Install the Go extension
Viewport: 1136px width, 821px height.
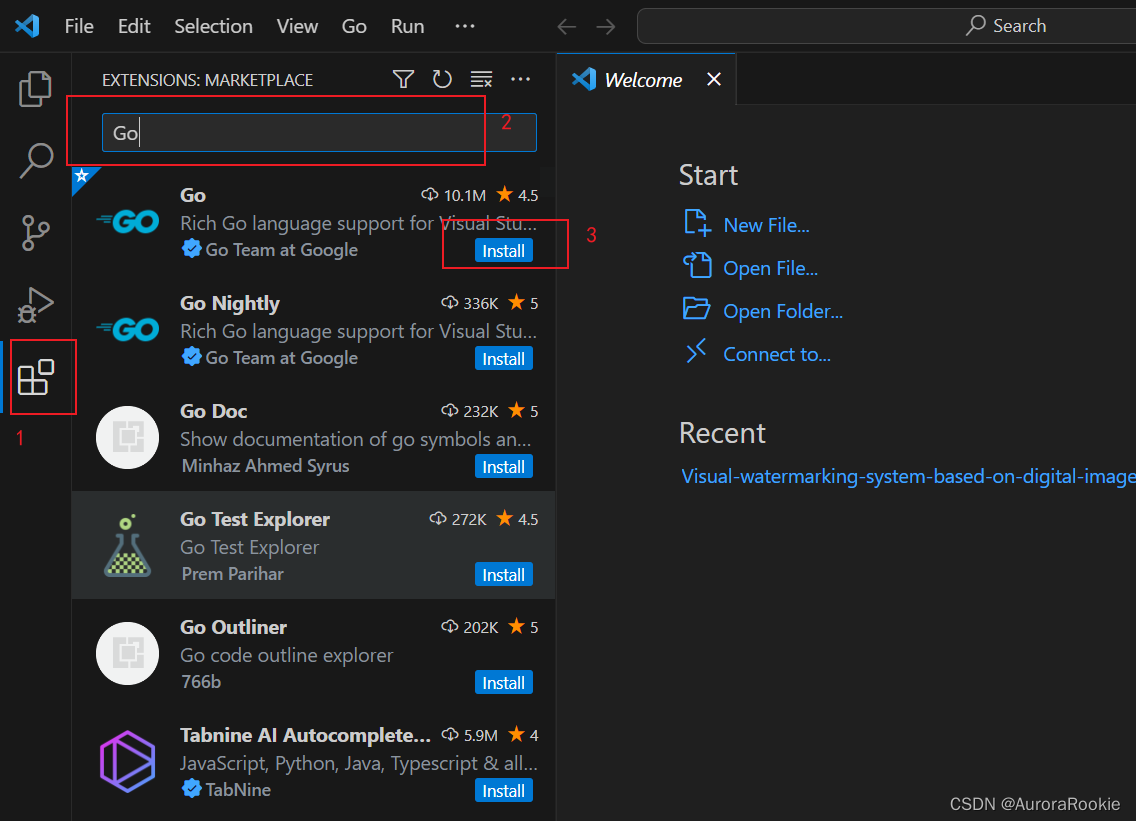504,251
